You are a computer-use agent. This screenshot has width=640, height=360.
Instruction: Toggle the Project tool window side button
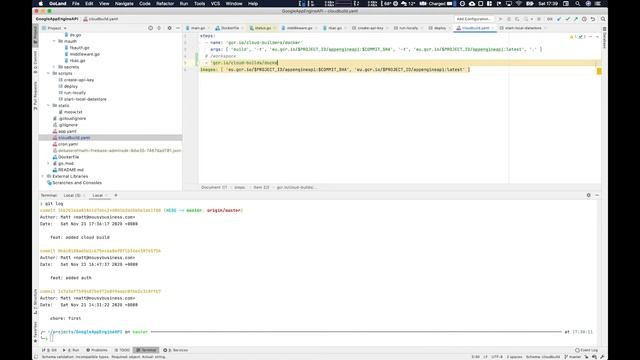[35, 36]
